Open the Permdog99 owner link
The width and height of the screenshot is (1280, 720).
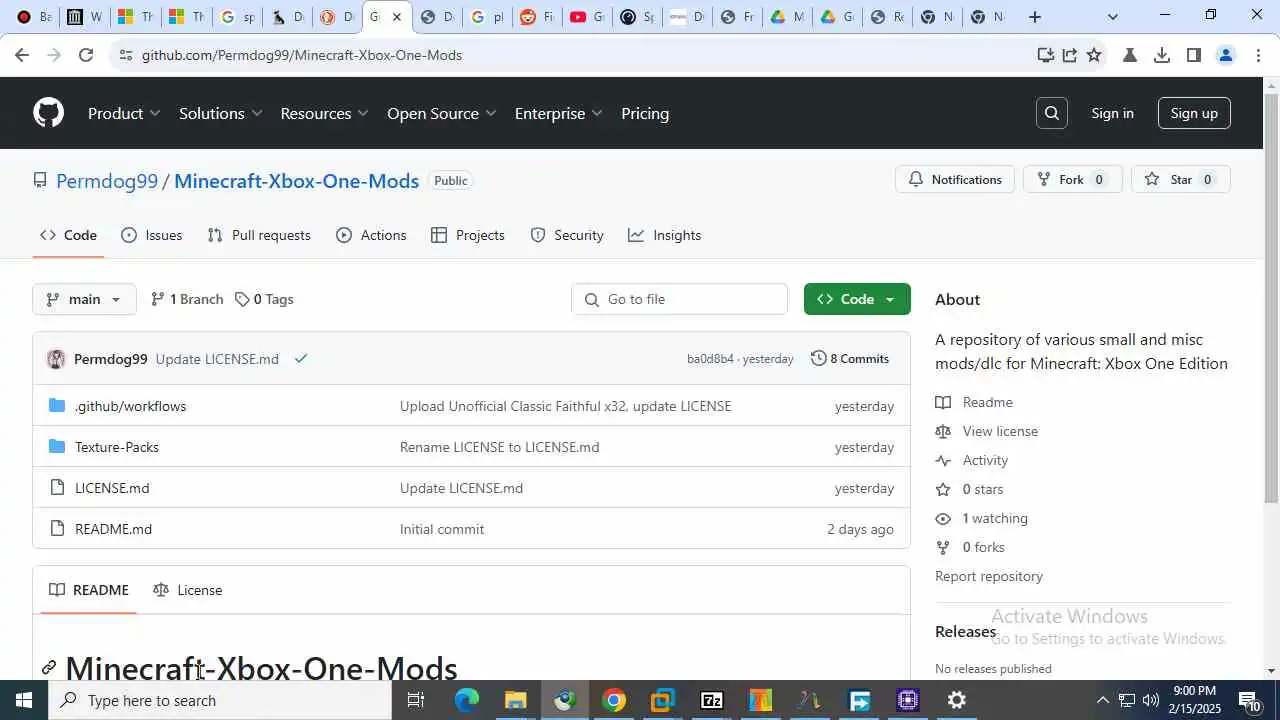[107, 181]
